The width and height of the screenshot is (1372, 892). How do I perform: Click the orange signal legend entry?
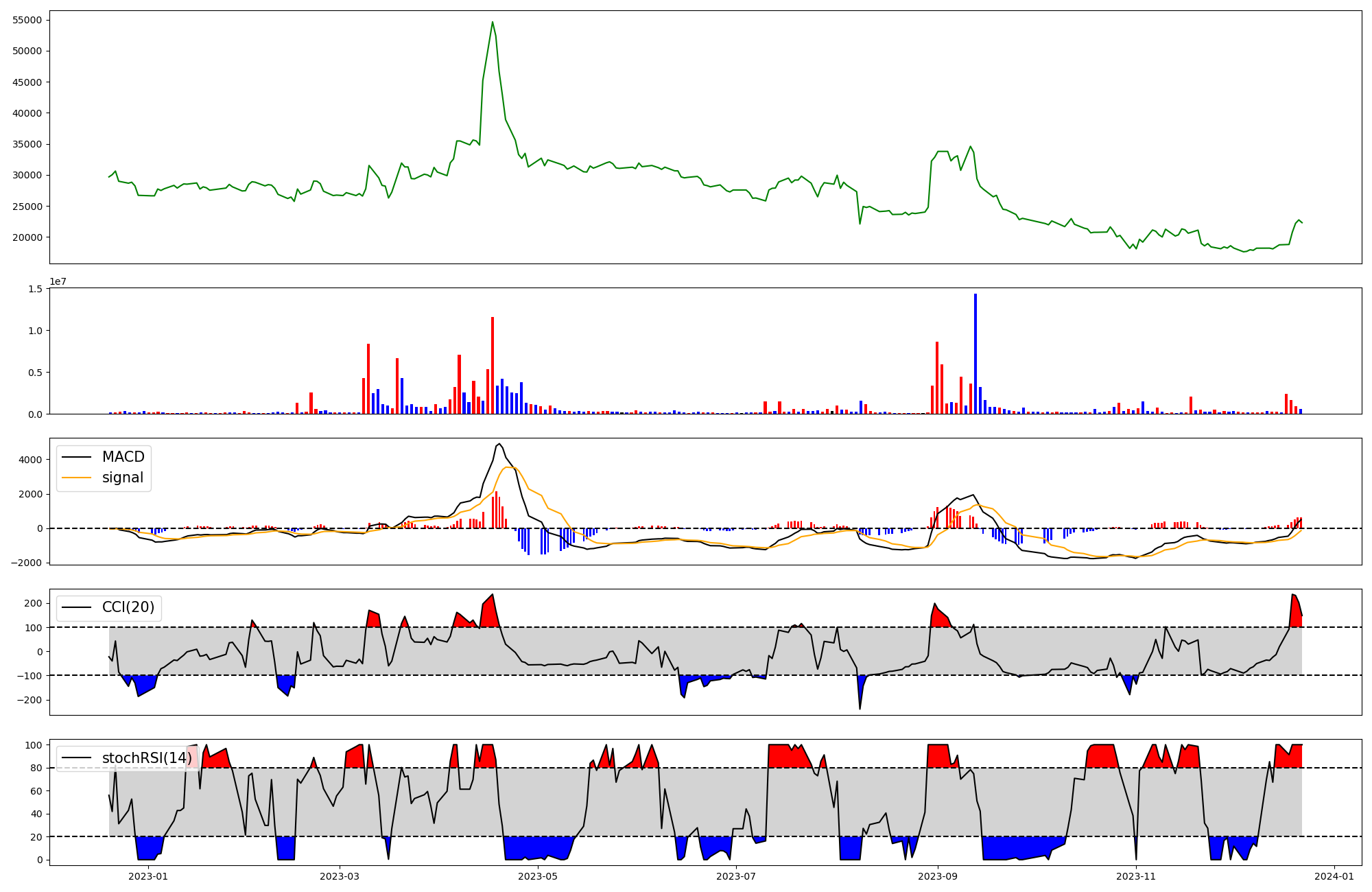(x=122, y=478)
